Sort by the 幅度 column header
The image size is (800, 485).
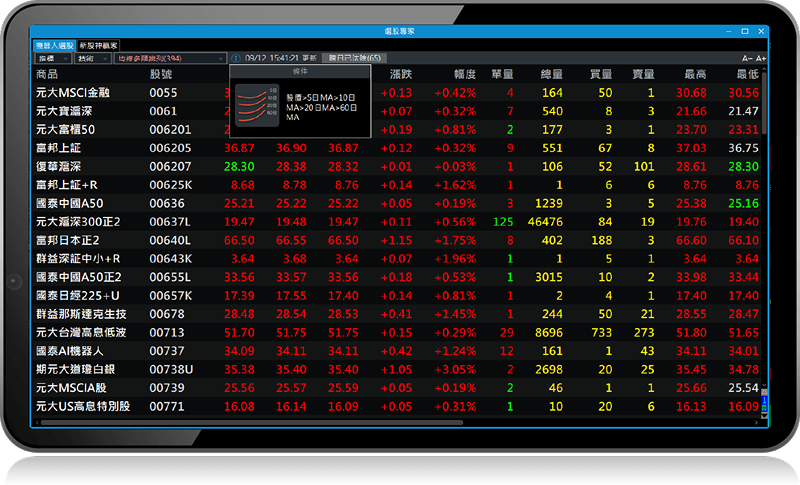click(x=465, y=74)
